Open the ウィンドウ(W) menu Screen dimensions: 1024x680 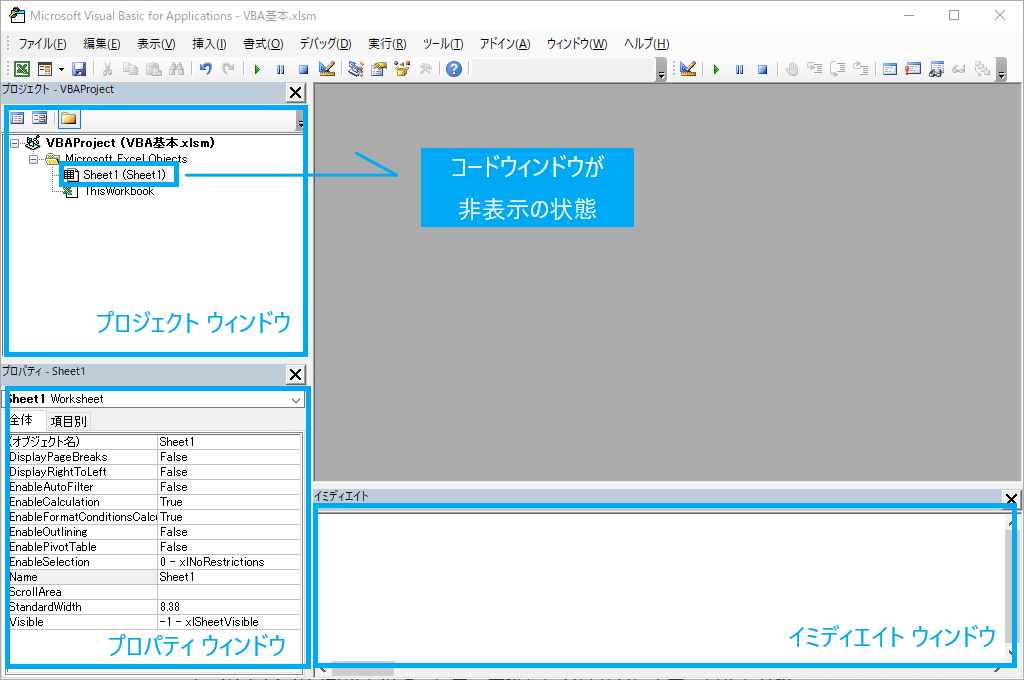click(577, 44)
